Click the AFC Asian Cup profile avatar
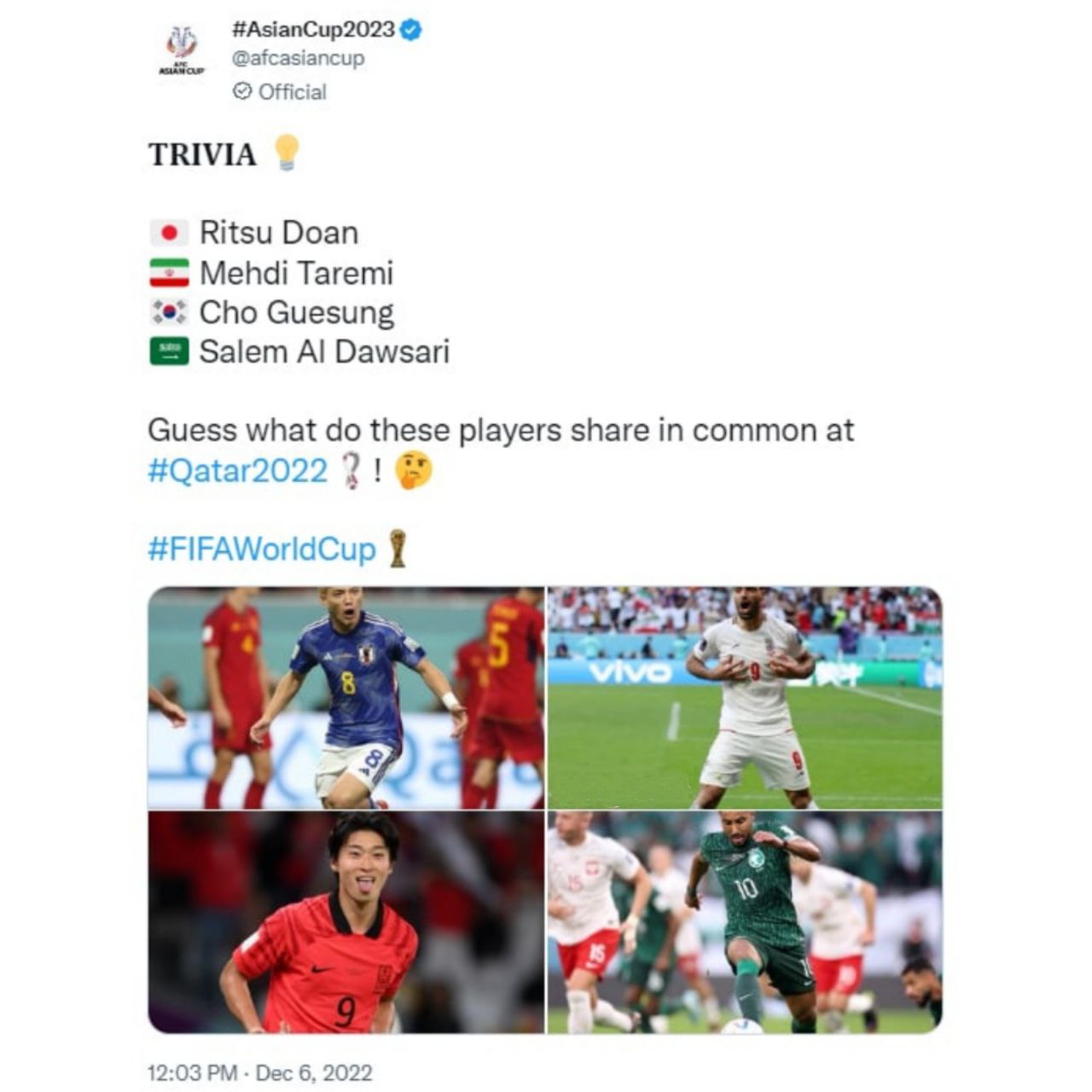 point(182,49)
